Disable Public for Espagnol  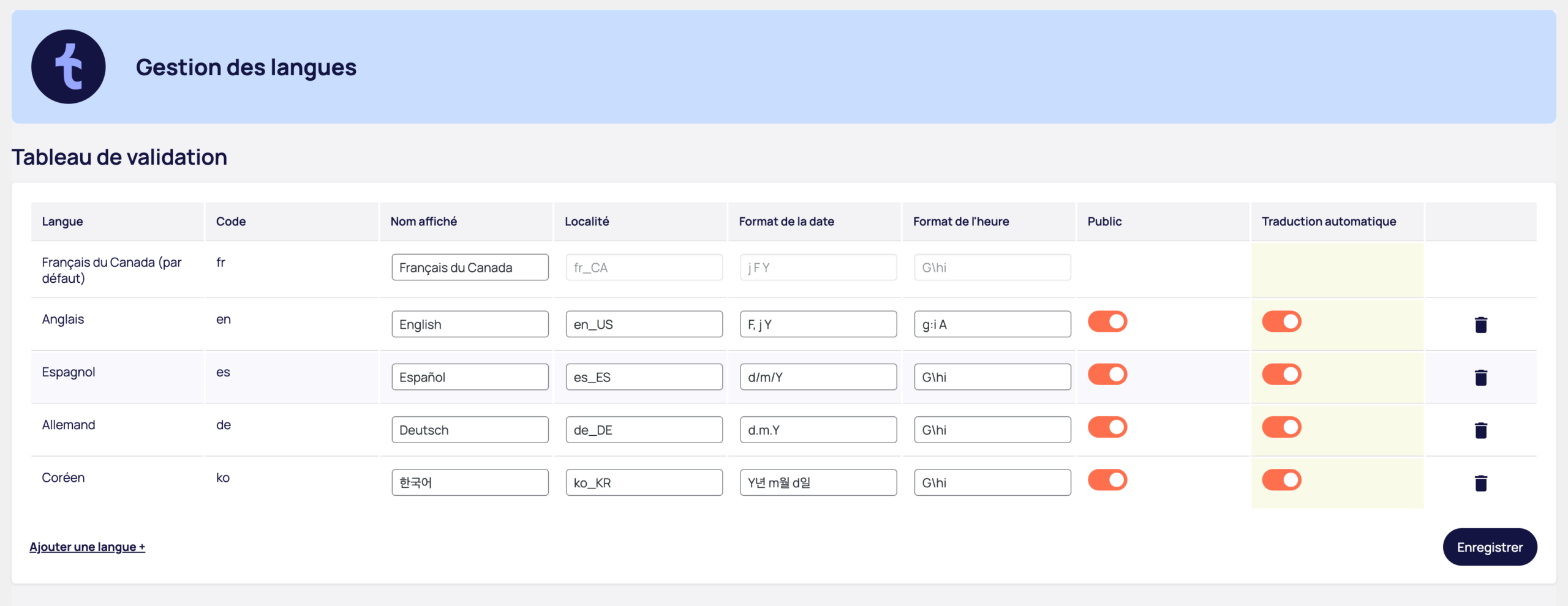[x=1107, y=374]
